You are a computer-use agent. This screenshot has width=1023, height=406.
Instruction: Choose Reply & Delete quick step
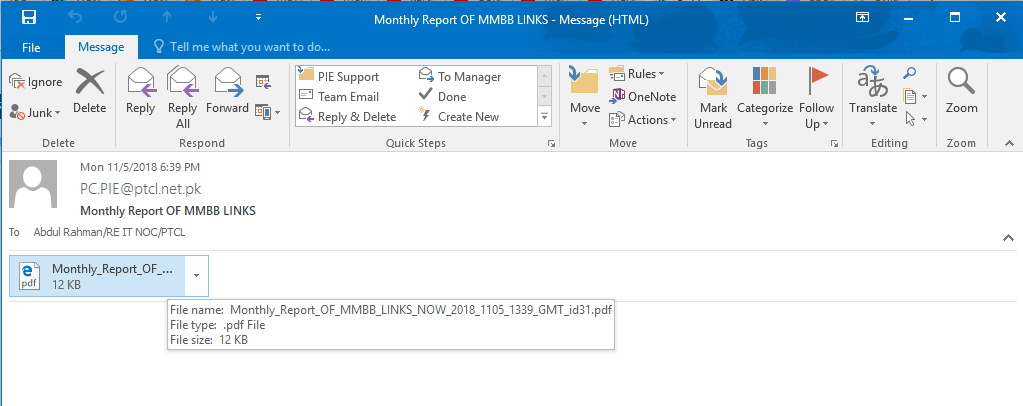347,117
